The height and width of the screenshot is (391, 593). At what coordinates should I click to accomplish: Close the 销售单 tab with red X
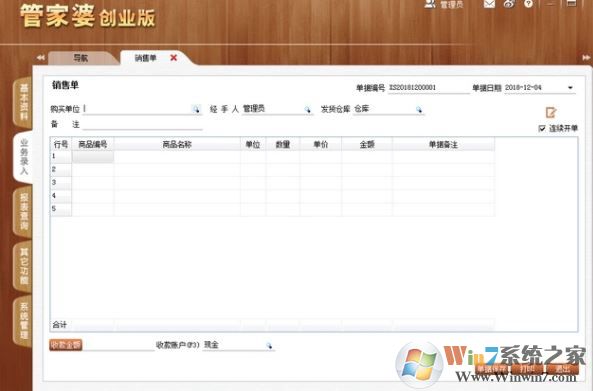click(x=174, y=57)
